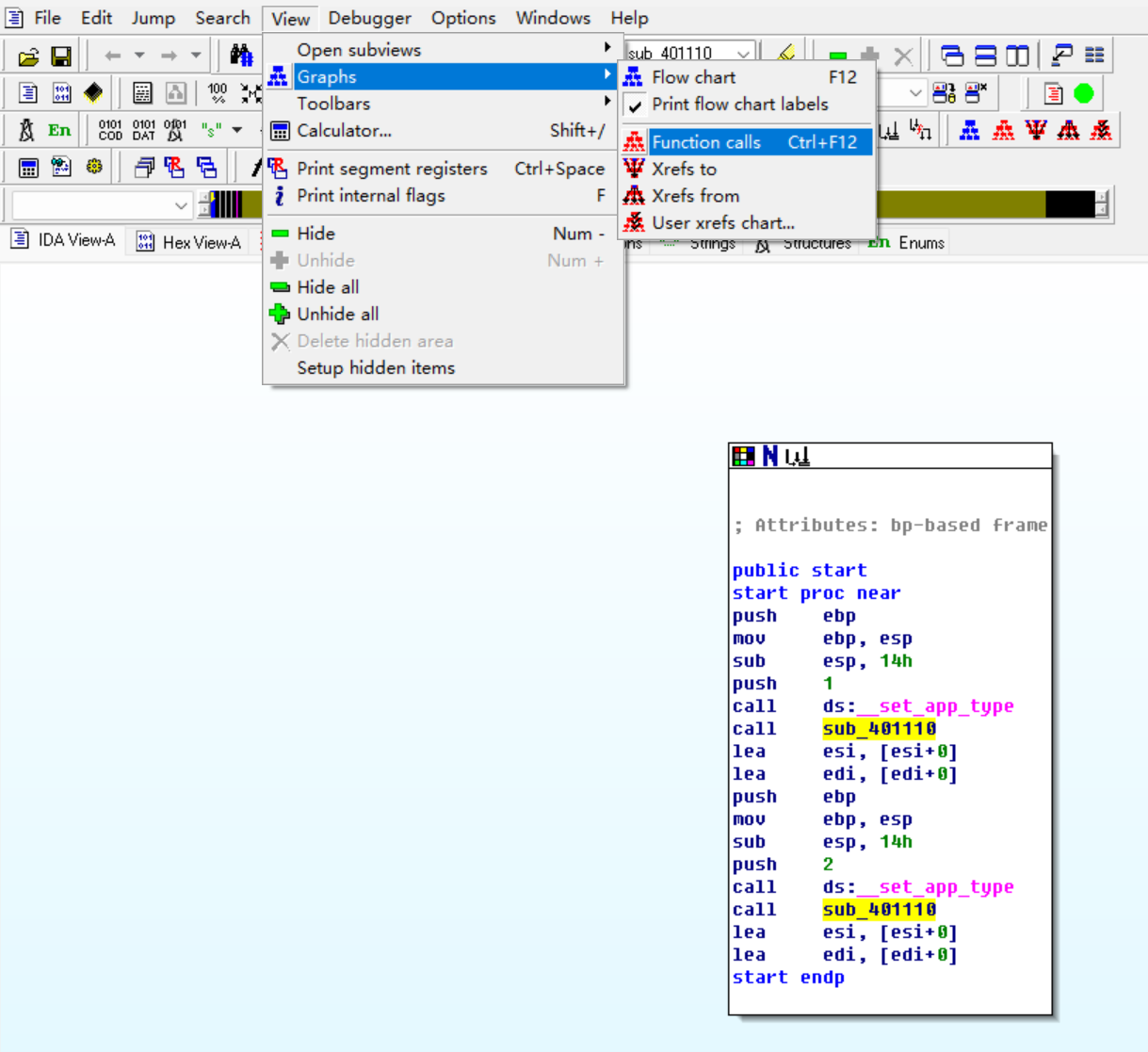1148x1052 pixels.
Task: Click the blue N icon in graph node header
Action: click(x=770, y=457)
